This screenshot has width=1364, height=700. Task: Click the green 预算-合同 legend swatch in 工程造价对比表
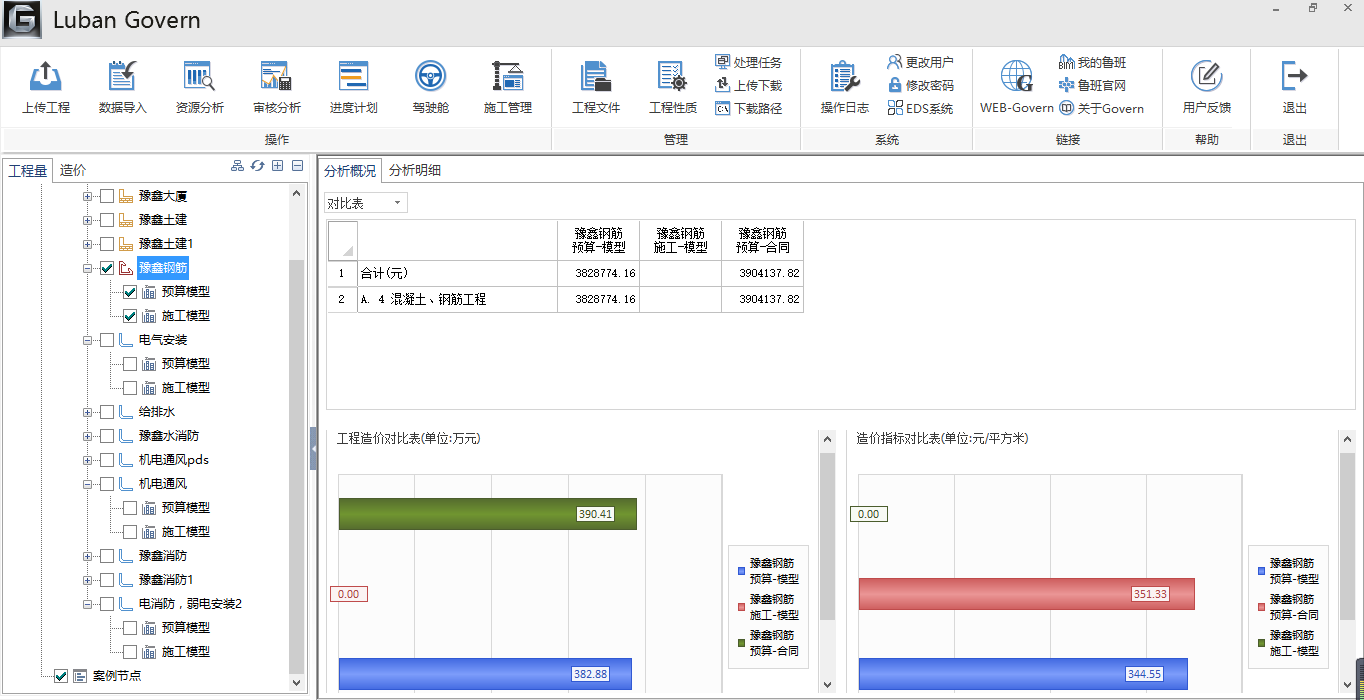741,643
